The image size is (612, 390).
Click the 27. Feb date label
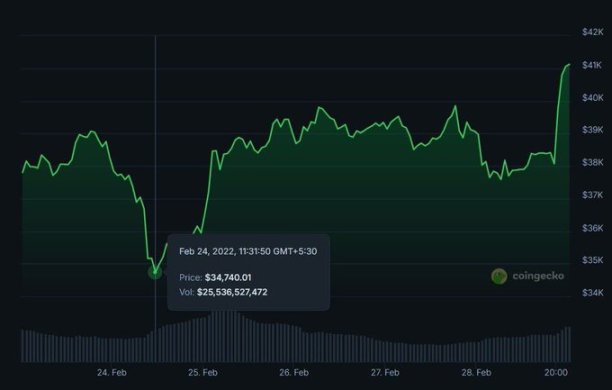pyautogui.click(x=385, y=372)
